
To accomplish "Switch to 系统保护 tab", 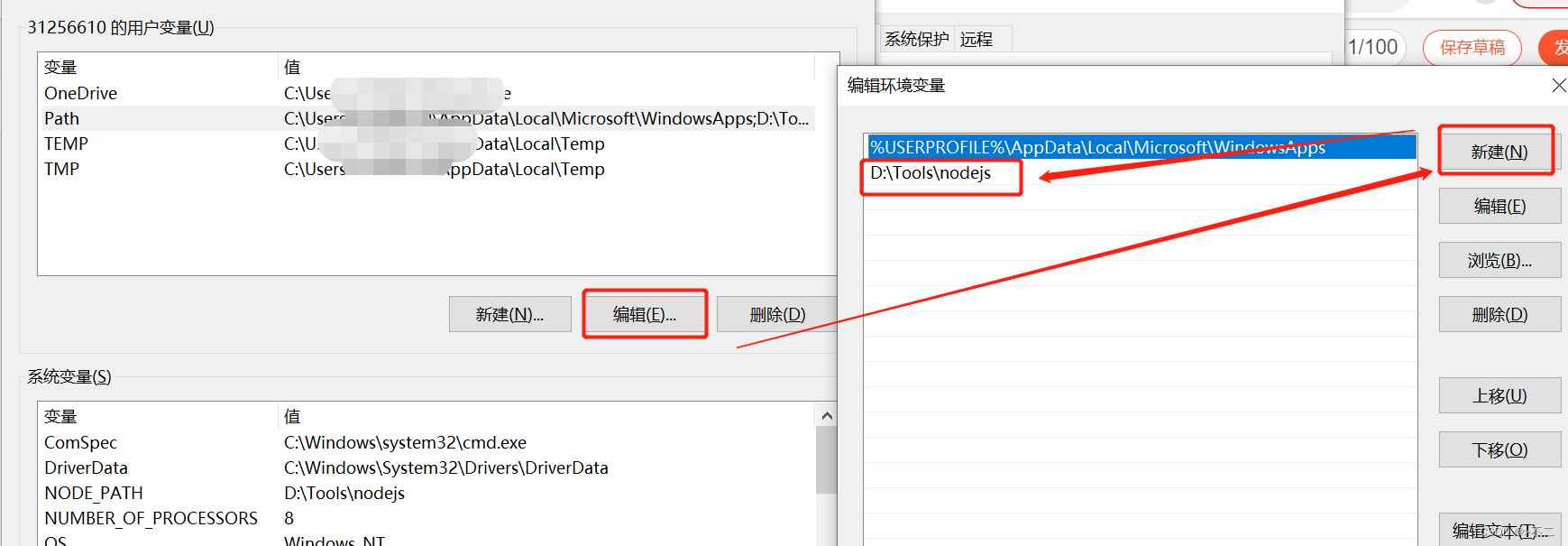I will coord(917,39).
